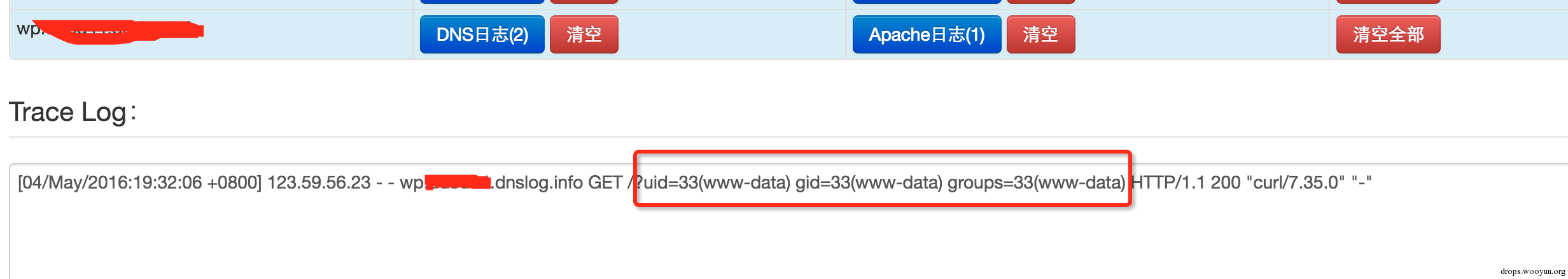Click the cut-off blue button above DNS日志
The height and width of the screenshot is (279, 1568).
click(482, 2)
